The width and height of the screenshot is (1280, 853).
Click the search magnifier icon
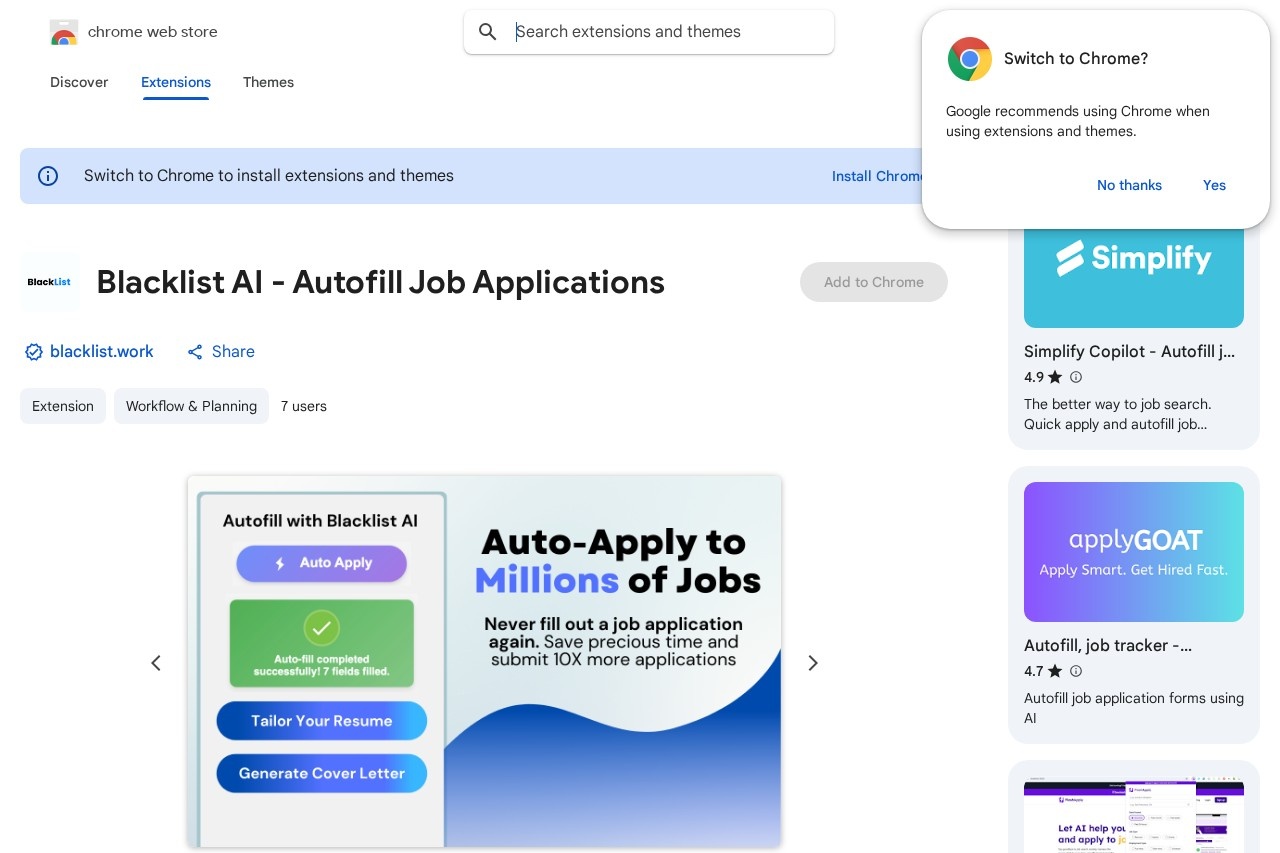point(488,32)
